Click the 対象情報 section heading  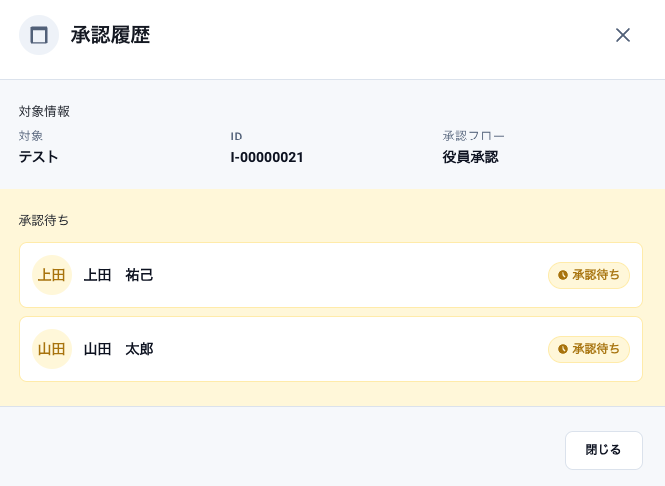point(44,112)
